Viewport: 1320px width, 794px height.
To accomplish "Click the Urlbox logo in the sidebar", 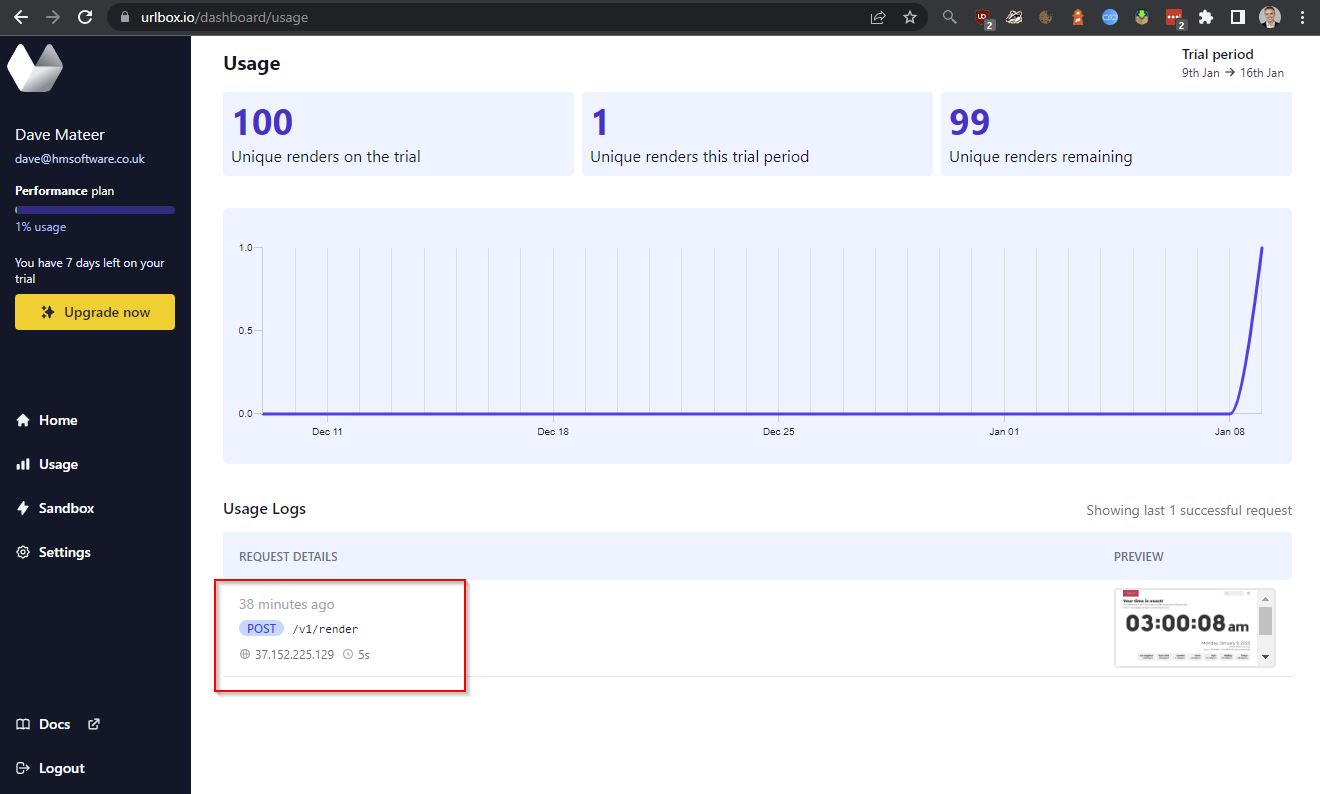I will 35,68.
